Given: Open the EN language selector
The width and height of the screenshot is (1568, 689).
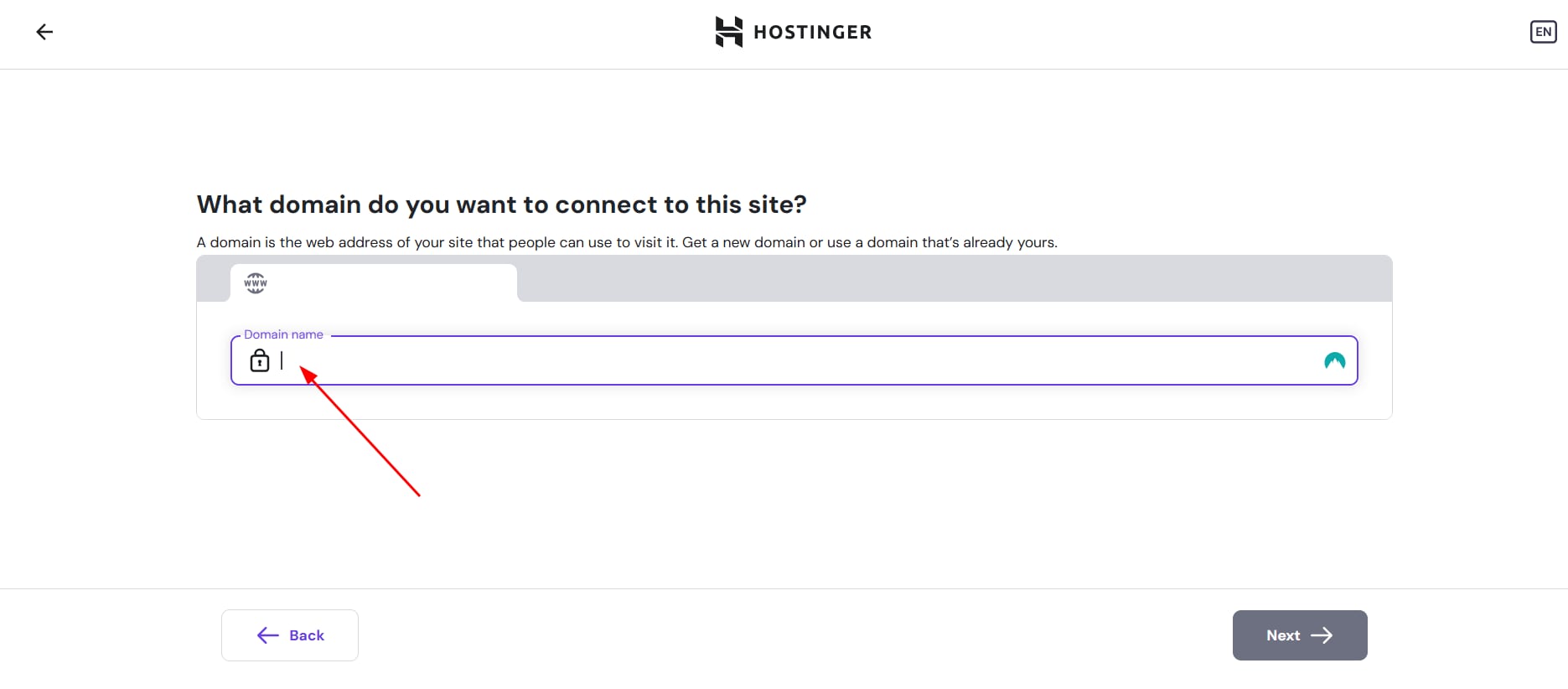Looking at the screenshot, I should pyautogui.click(x=1543, y=32).
